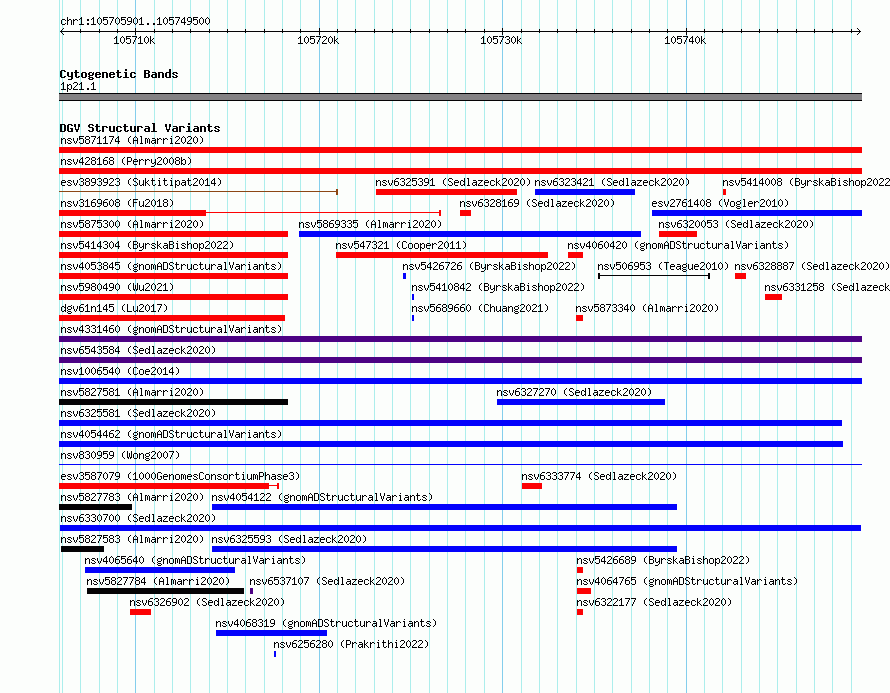Open the nsv5689660 (Chuang2021) label

pyautogui.click(x=480, y=308)
